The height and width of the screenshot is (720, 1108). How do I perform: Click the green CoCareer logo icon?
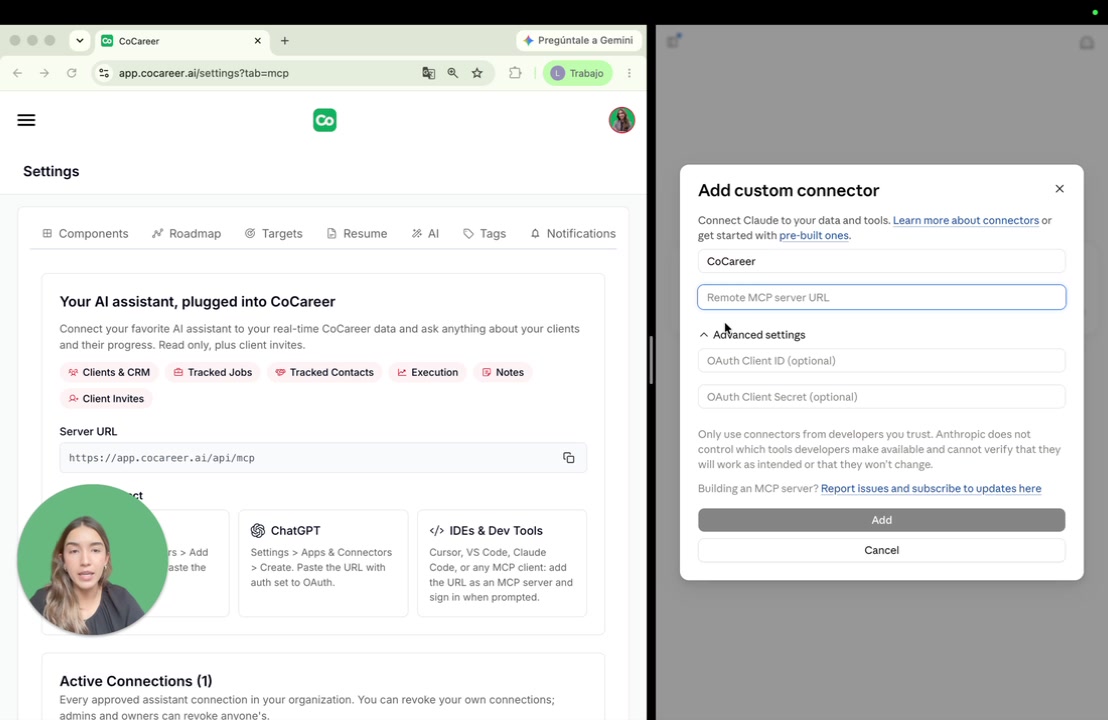click(x=324, y=120)
